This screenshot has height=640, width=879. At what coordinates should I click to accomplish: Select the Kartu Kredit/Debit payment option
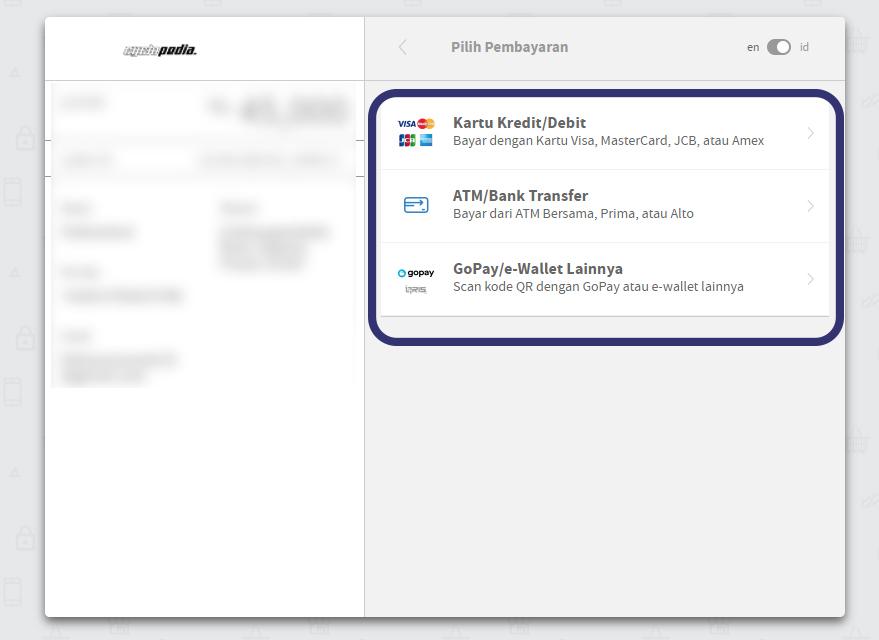coord(519,123)
